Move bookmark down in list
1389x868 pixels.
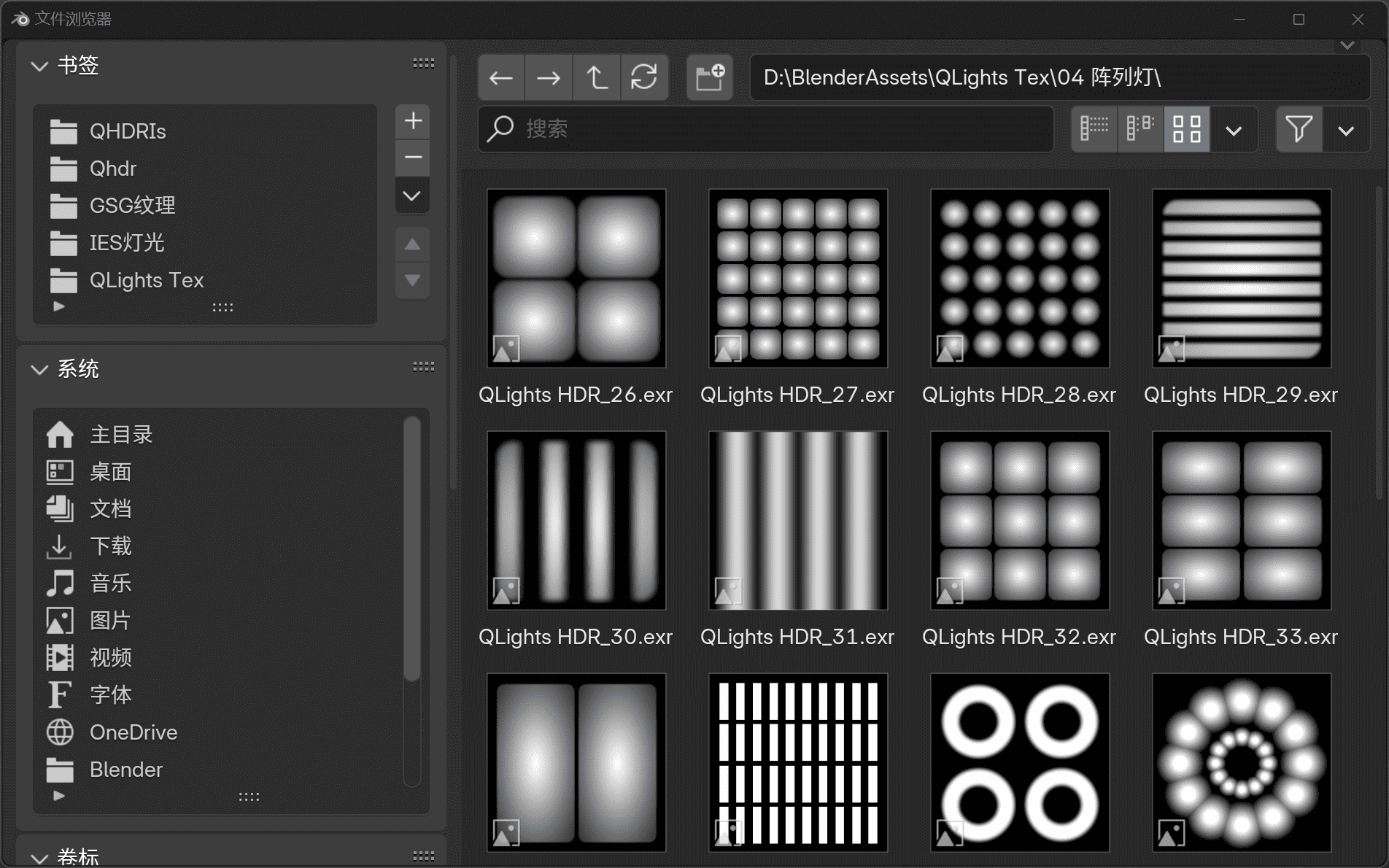pos(412,280)
